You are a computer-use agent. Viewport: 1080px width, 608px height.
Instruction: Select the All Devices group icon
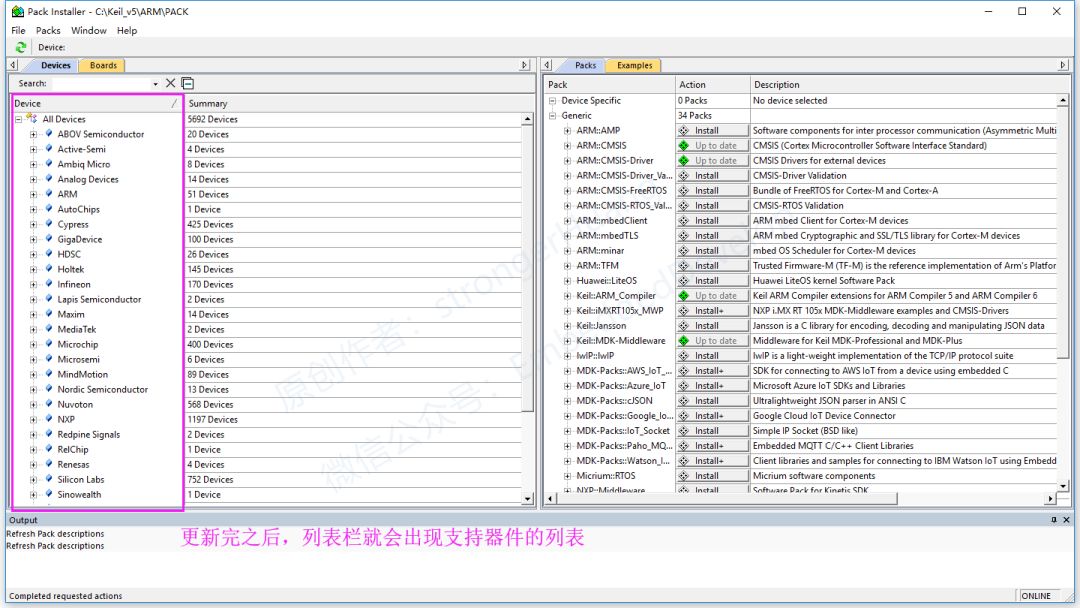(x=32, y=118)
